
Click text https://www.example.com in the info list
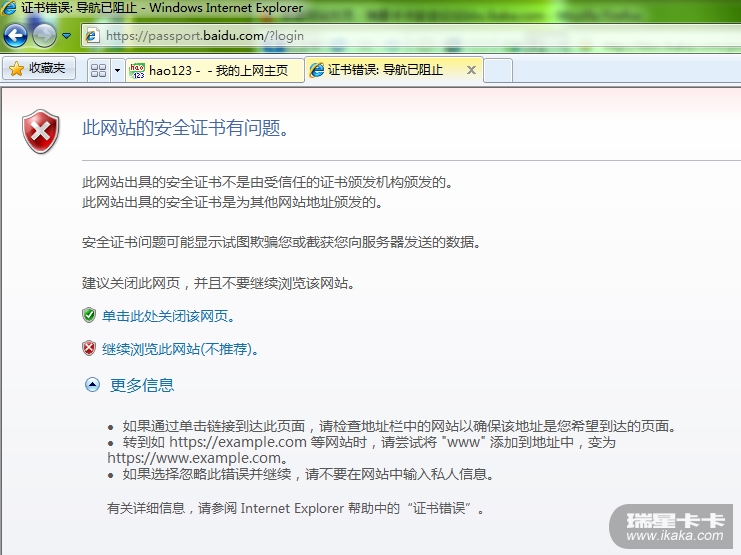[x=197, y=458]
